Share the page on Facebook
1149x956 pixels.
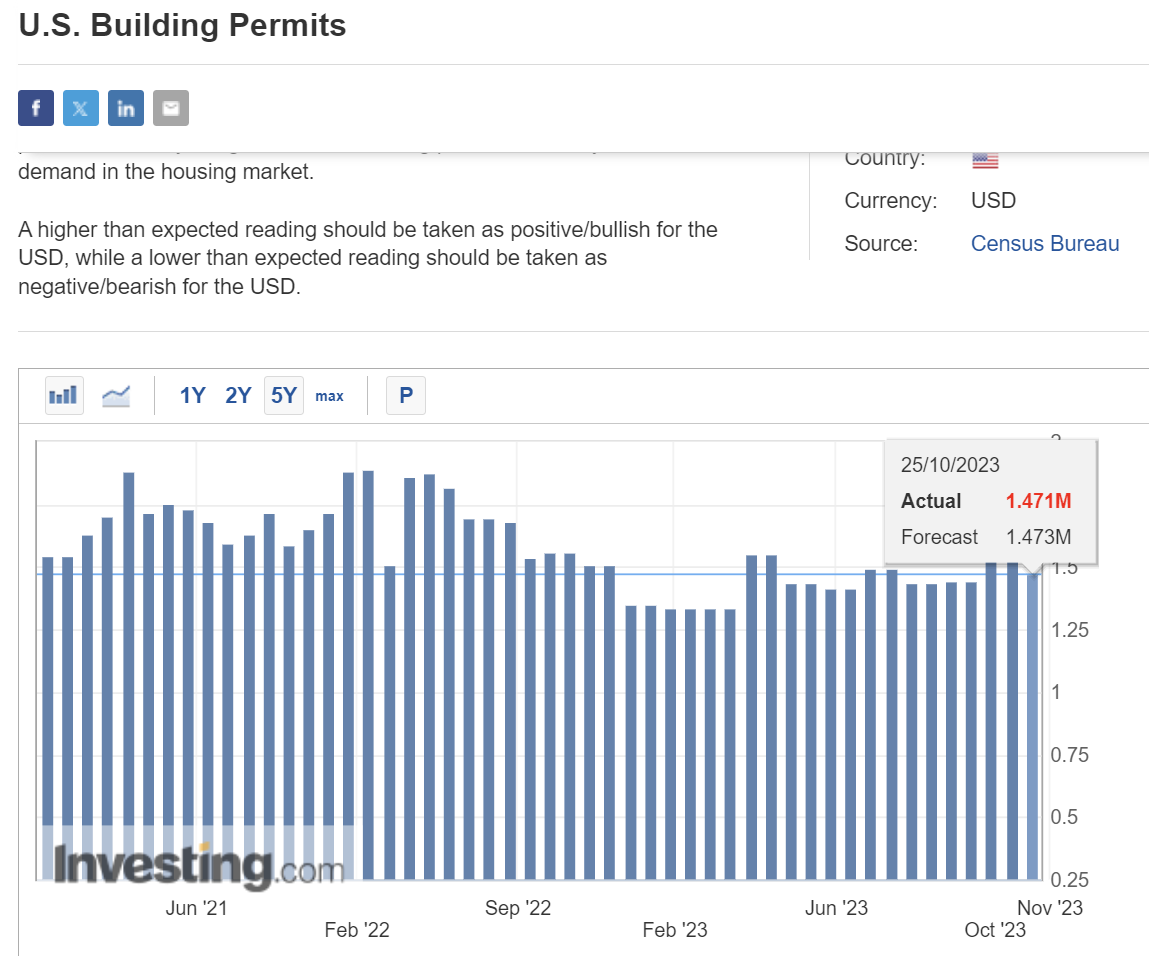tap(36, 108)
